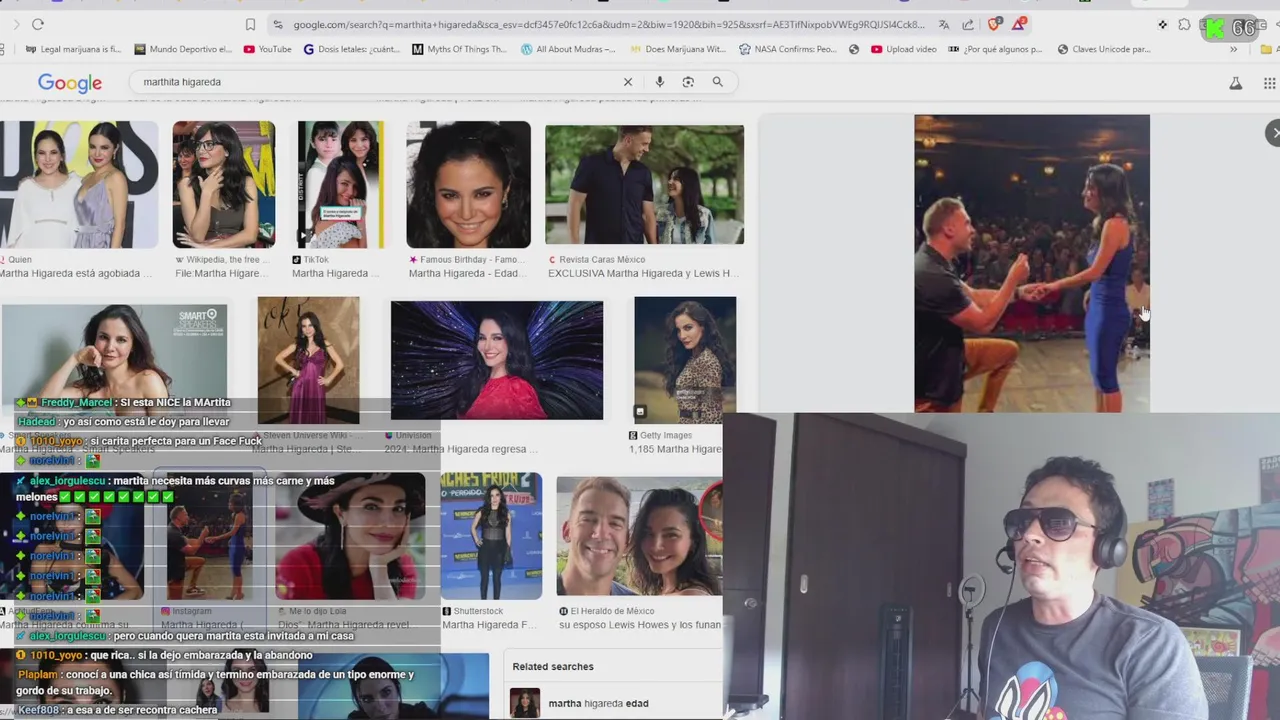1280x720 pixels.
Task: Click 'Martha Higareda - Edad' caption
Action: point(464,273)
